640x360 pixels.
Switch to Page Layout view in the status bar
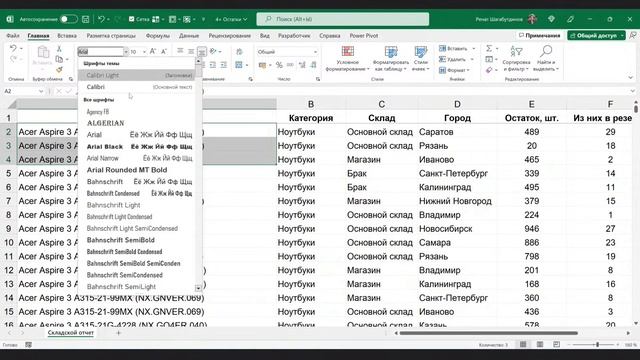[x=540, y=345]
